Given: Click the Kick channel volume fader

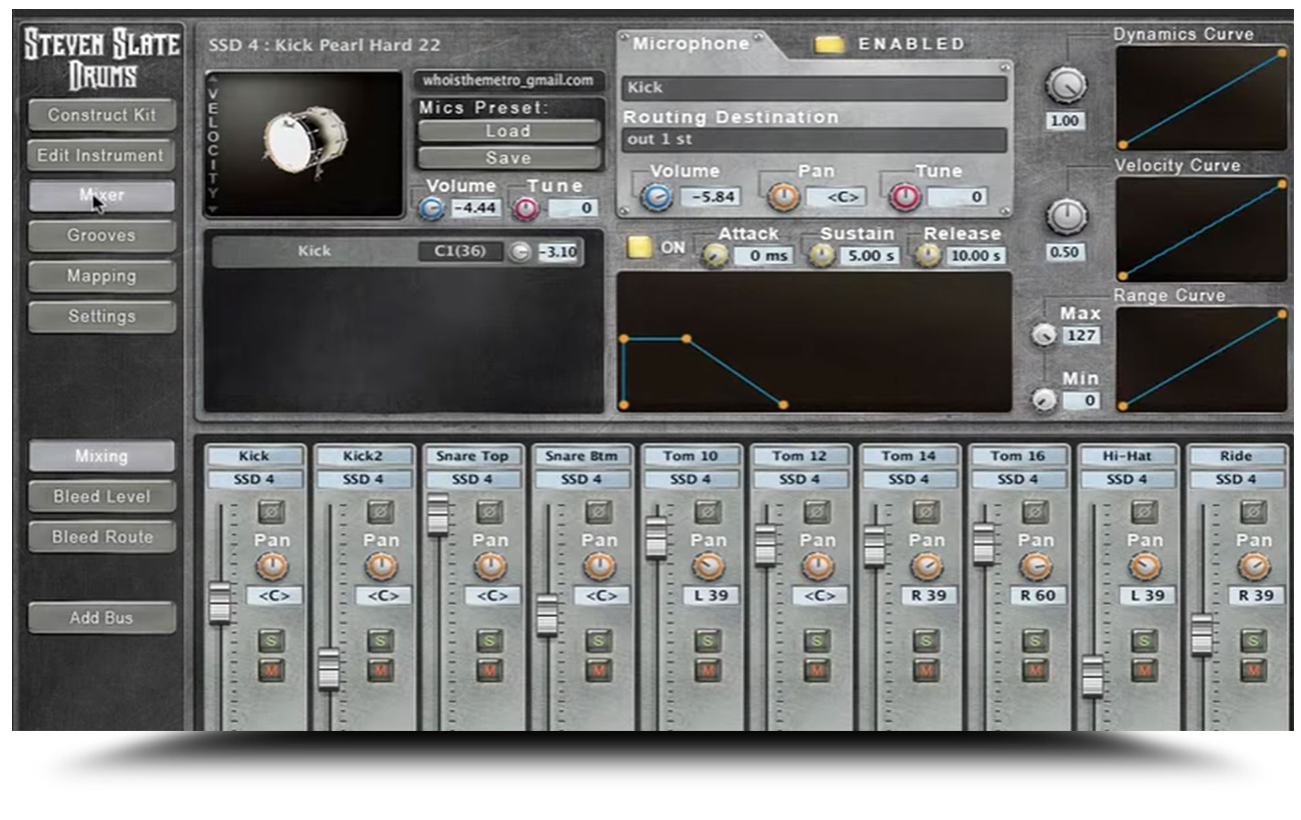Looking at the screenshot, I should coord(220,603).
